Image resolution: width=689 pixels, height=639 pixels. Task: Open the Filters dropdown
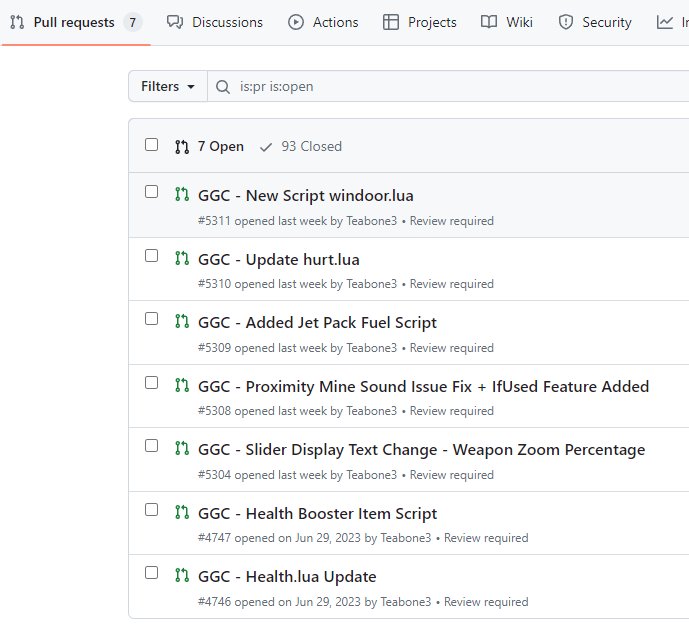[167, 87]
